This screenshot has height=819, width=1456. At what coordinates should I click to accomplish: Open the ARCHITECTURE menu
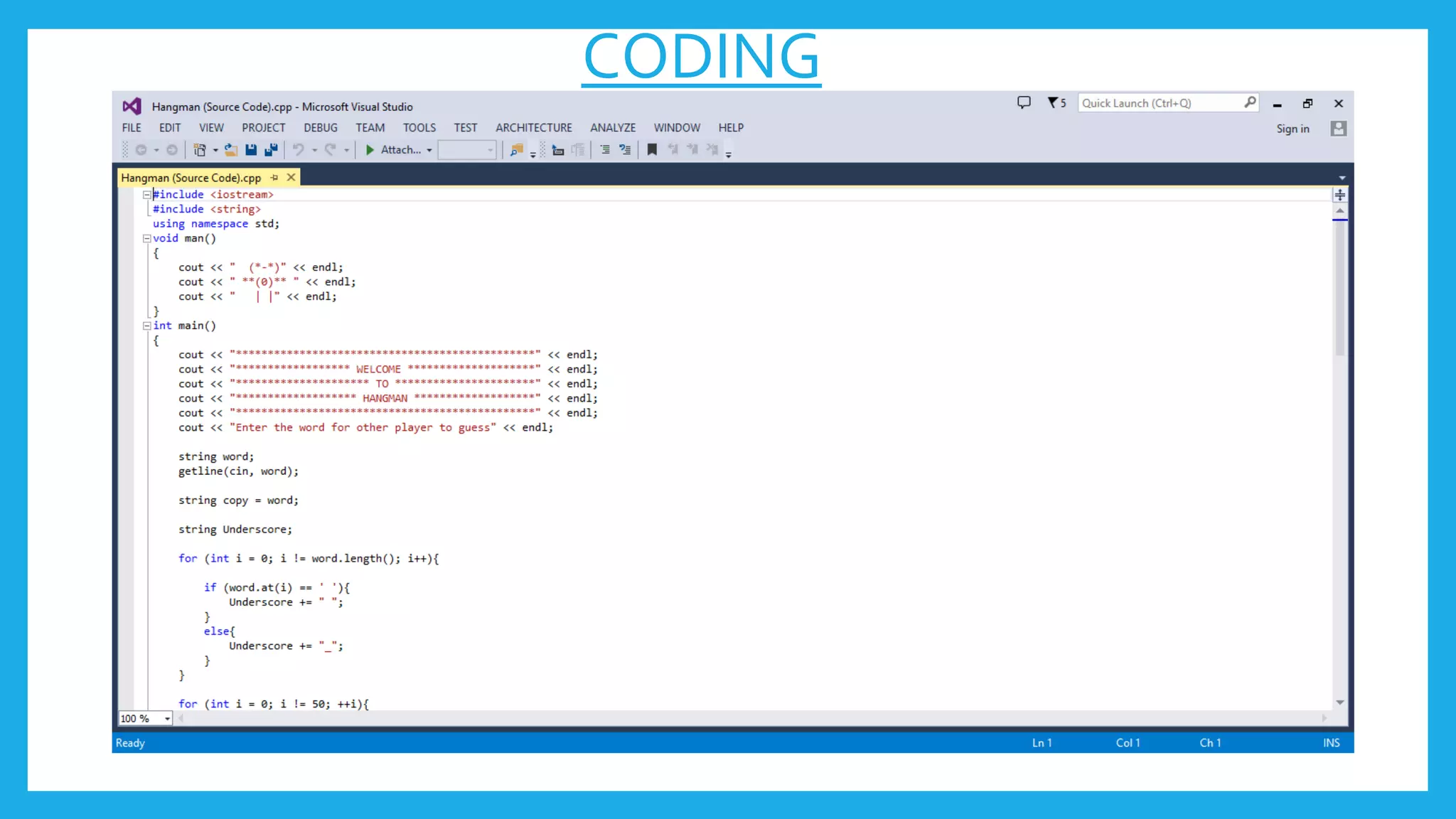tap(533, 128)
